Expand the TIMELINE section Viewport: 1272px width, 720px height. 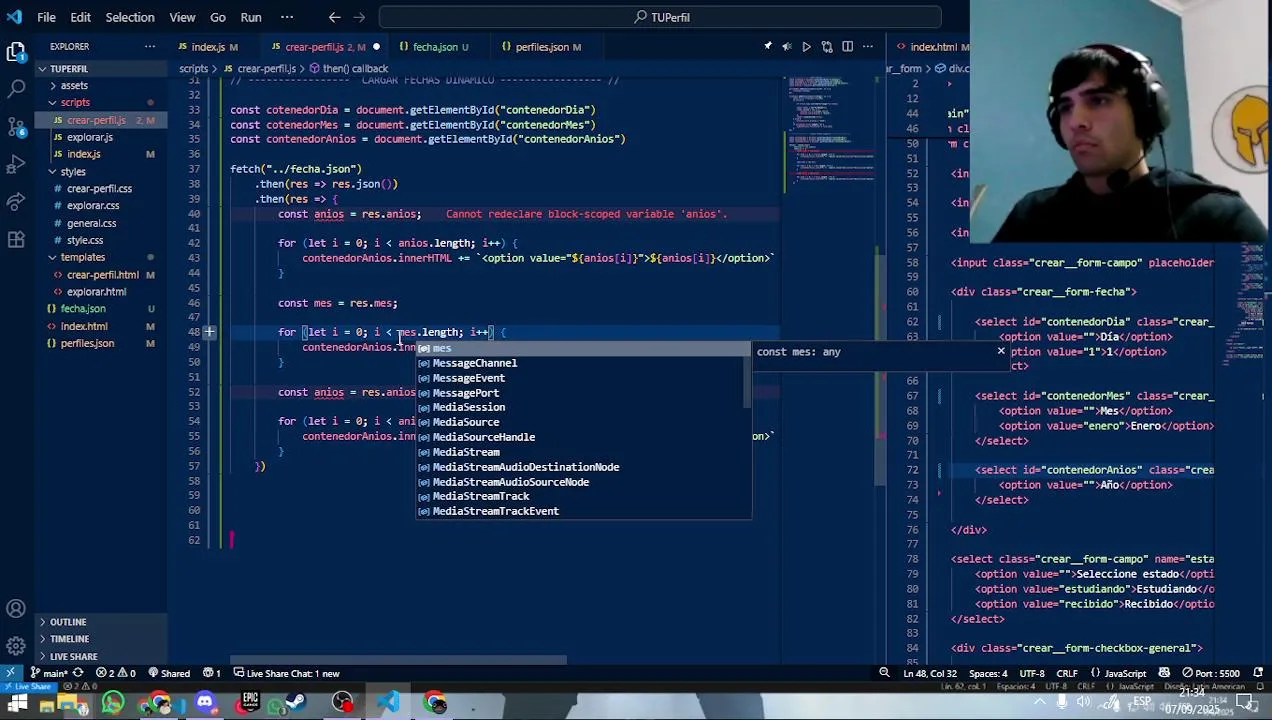click(x=69, y=639)
